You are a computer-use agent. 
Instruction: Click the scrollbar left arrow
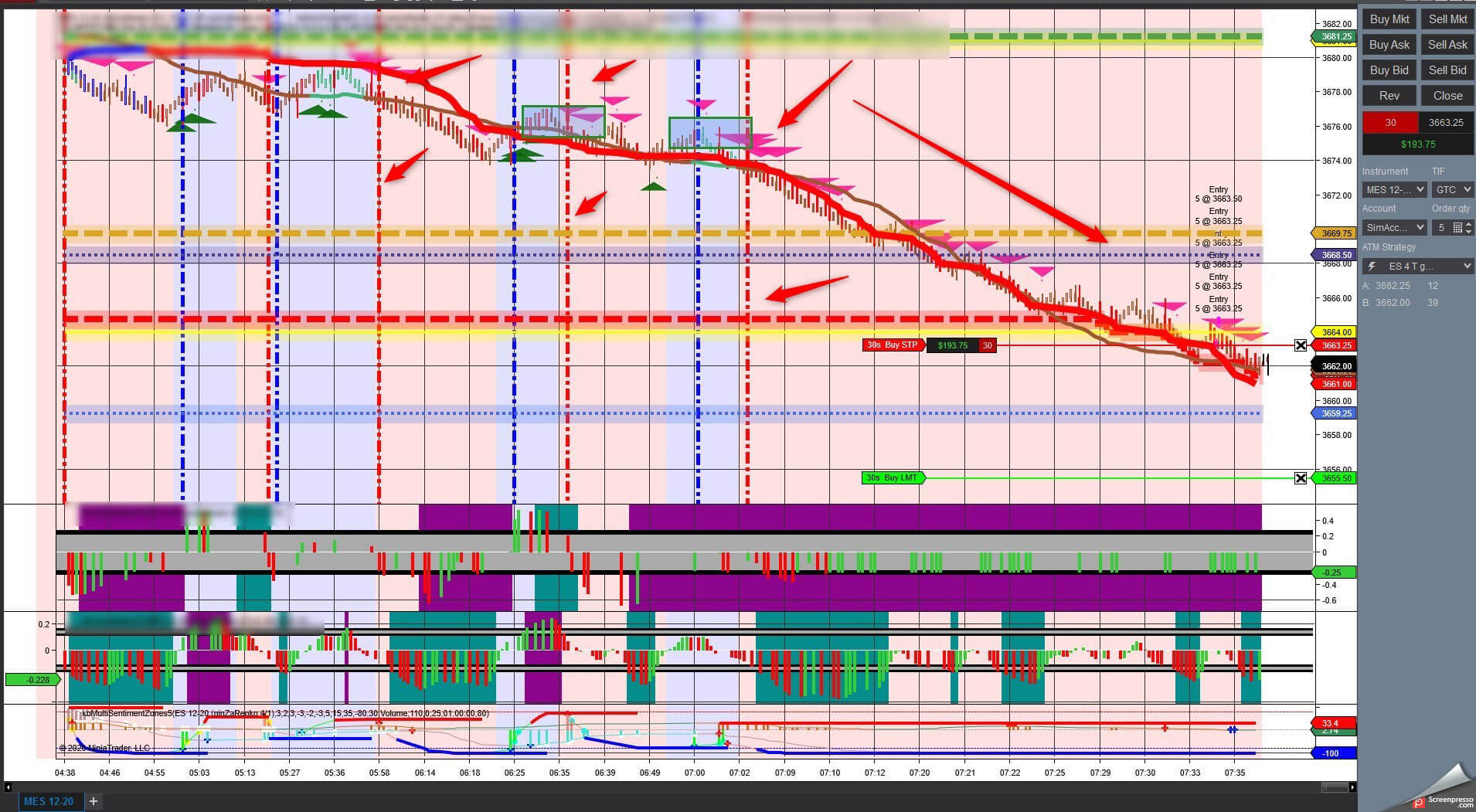[9, 787]
